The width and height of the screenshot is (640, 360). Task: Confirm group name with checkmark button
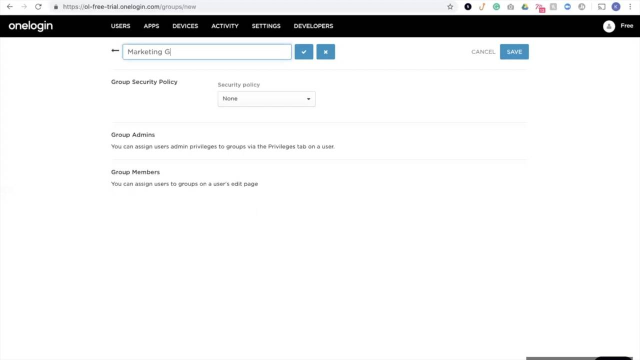coord(304,52)
